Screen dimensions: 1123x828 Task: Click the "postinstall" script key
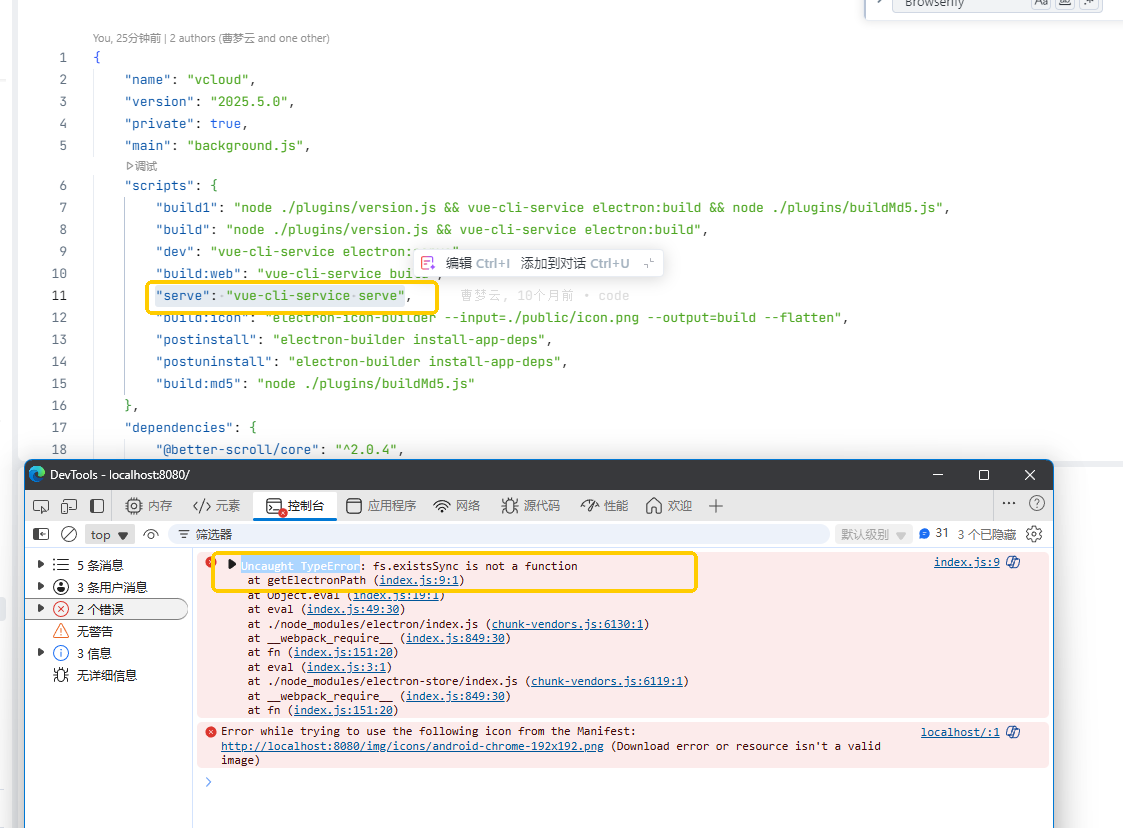206,340
